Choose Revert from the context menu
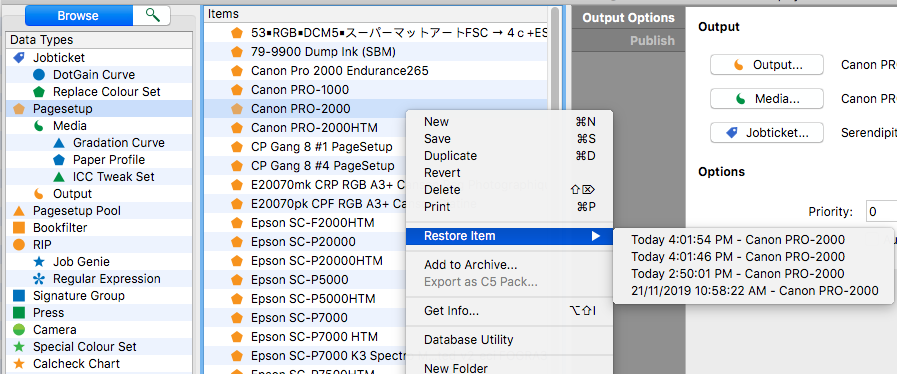Image resolution: width=897 pixels, height=374 pixels. tap(509, 173)
